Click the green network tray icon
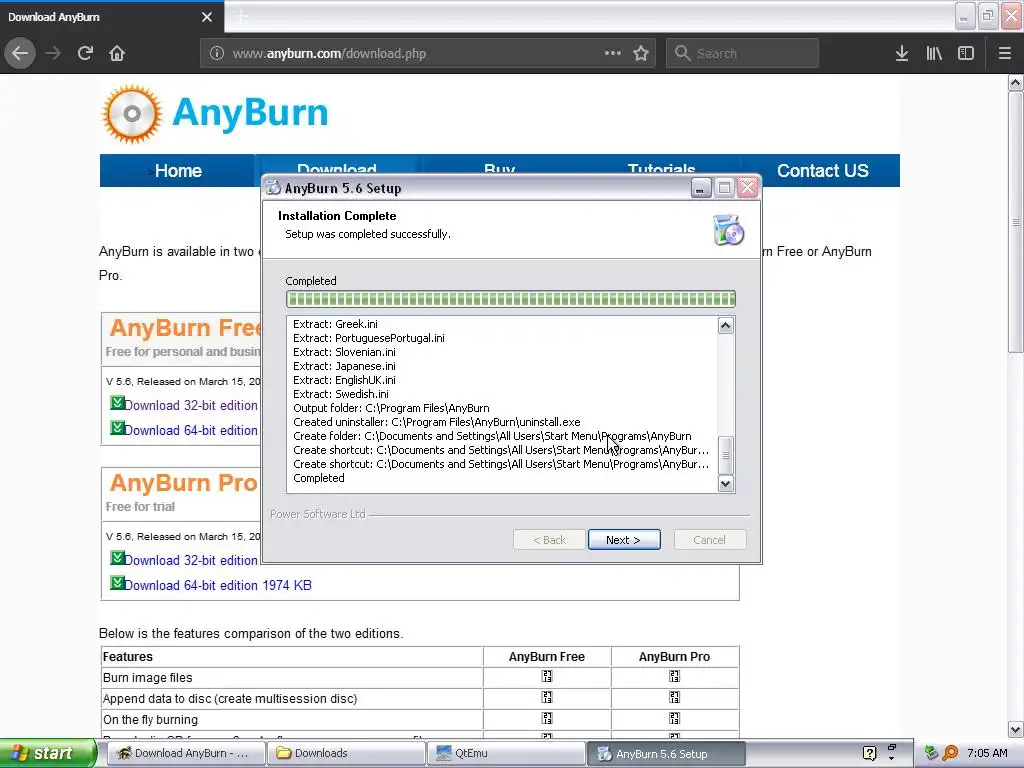 pos(931,753)
